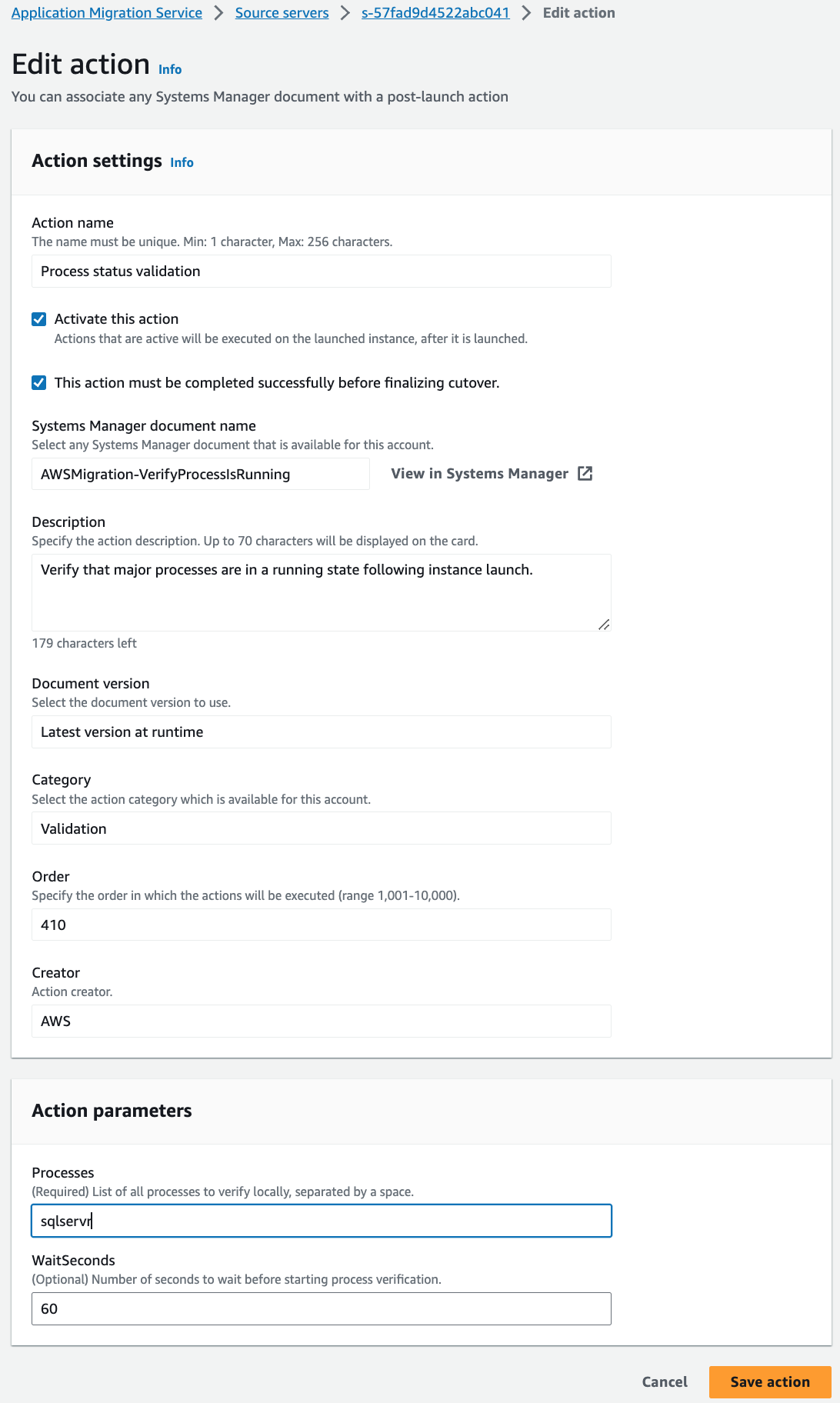840x1403 pixels.
Task: Click into the Action name field
Action: point(321,271)
